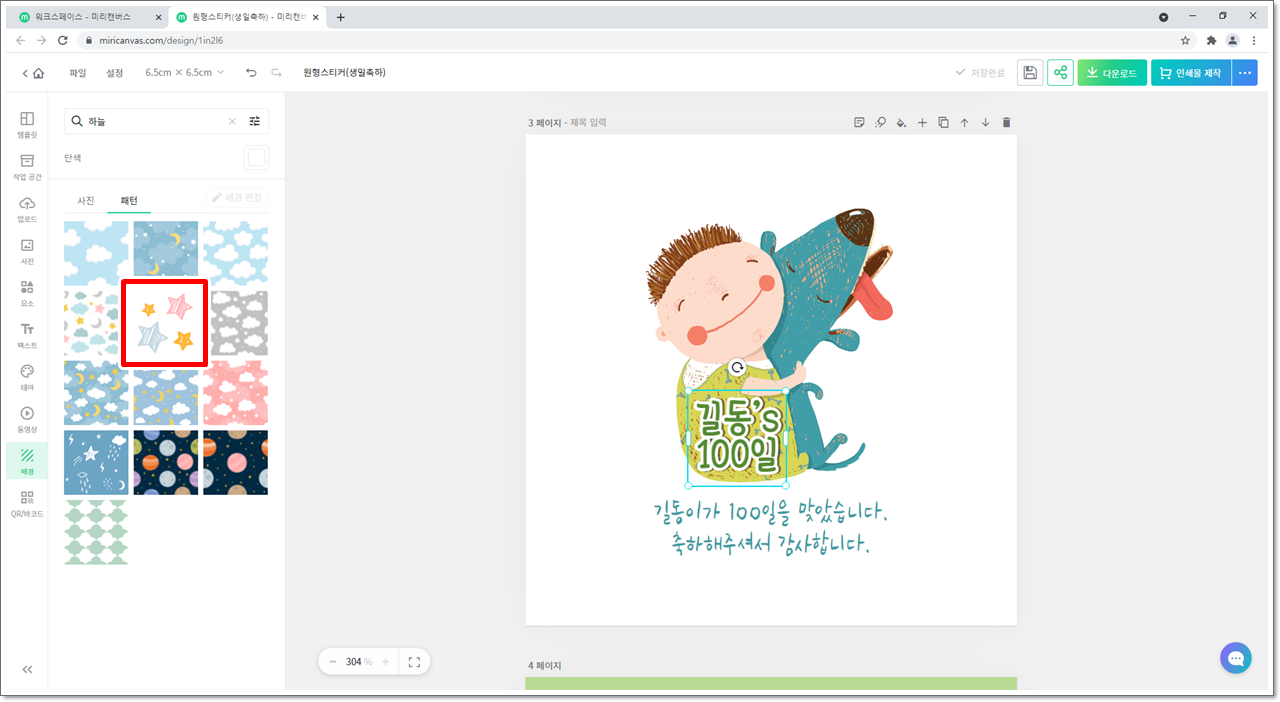Collapse the side panel with double chevron

27,669
